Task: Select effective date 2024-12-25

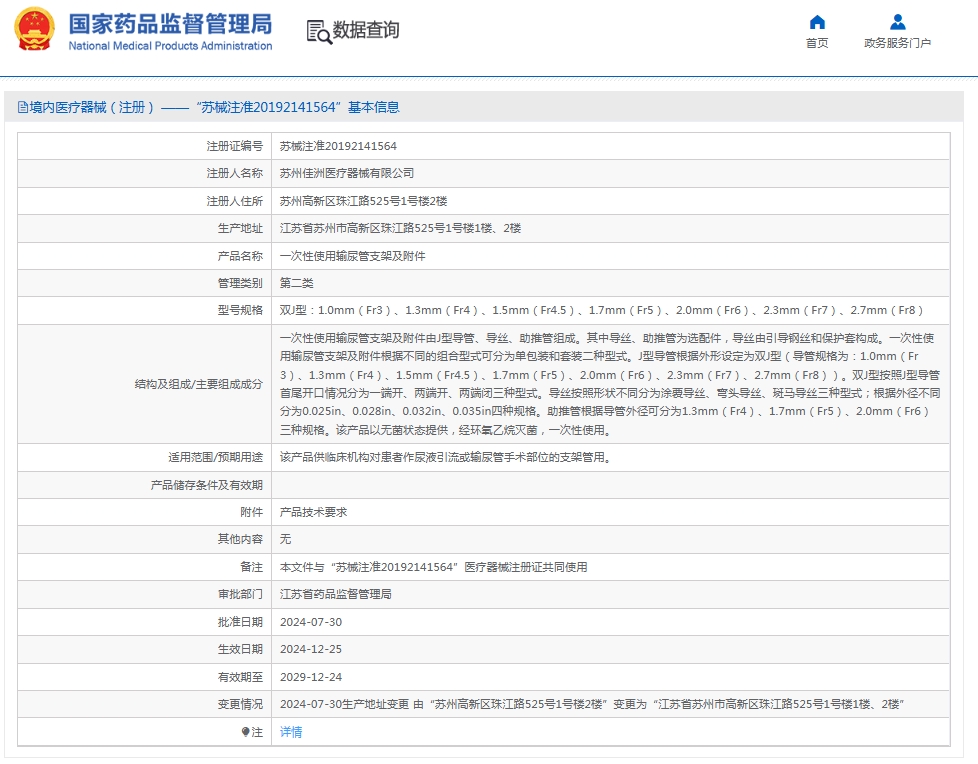Action: click(x=311, y=649)
